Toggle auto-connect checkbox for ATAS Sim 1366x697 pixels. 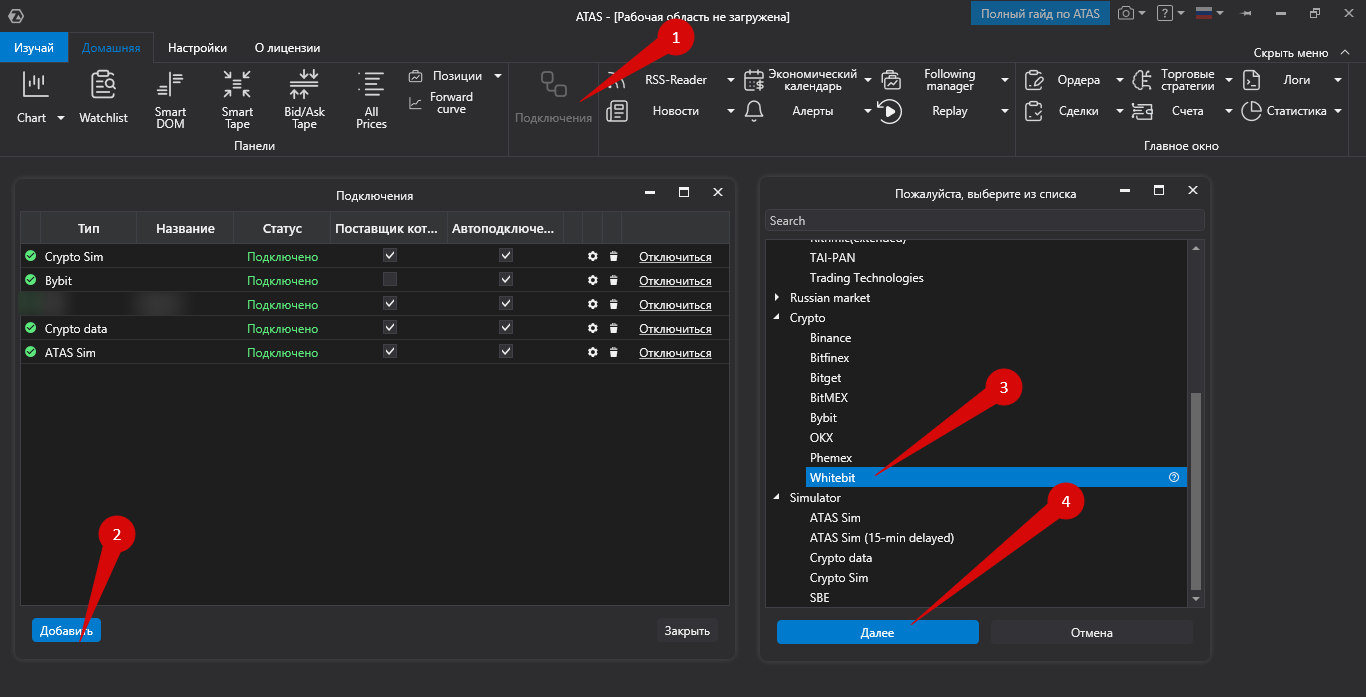point(506,352)
